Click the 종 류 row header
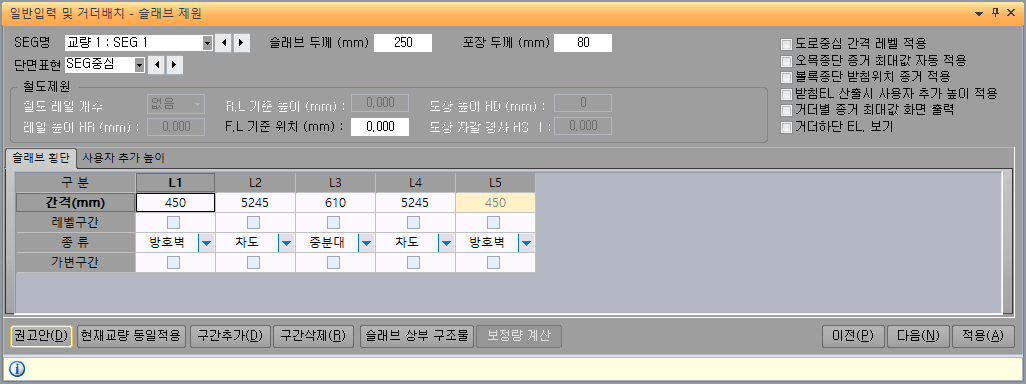Screen dimensions: 1026x384 point(75,243)
